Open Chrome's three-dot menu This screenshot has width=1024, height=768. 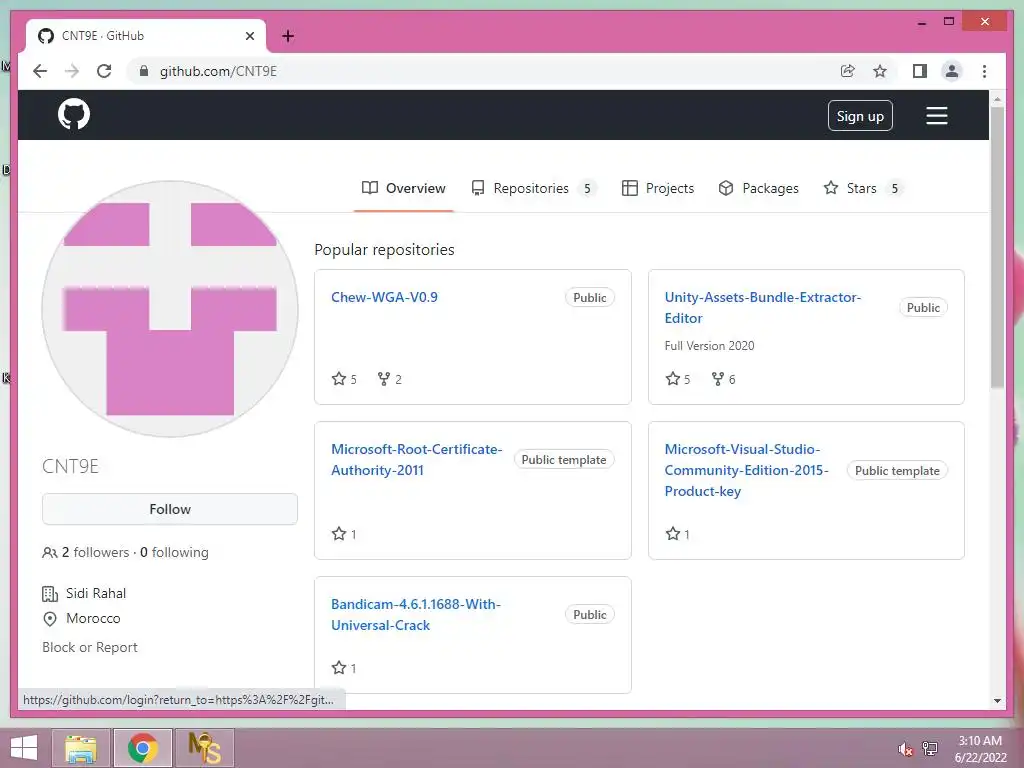984,71
